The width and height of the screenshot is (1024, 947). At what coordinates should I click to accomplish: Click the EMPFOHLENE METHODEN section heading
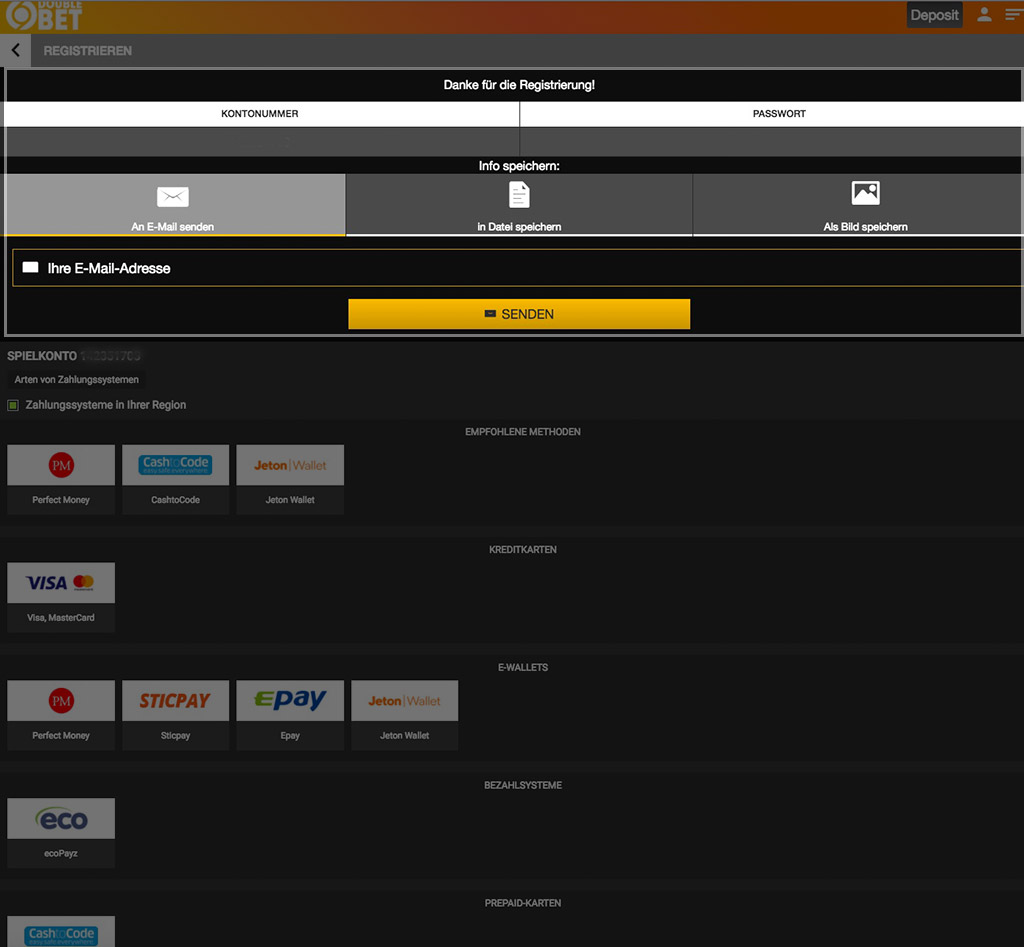click(522, 432)
